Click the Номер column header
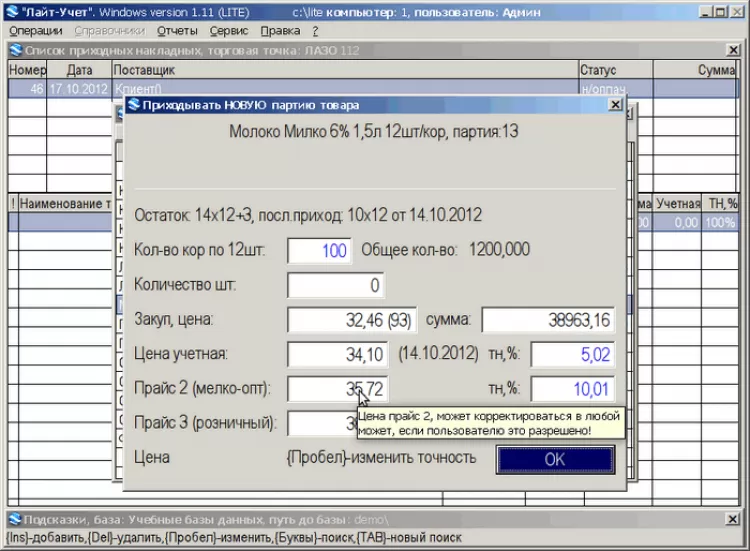This screenshot has width=750, height=551. tap(27, 70)
